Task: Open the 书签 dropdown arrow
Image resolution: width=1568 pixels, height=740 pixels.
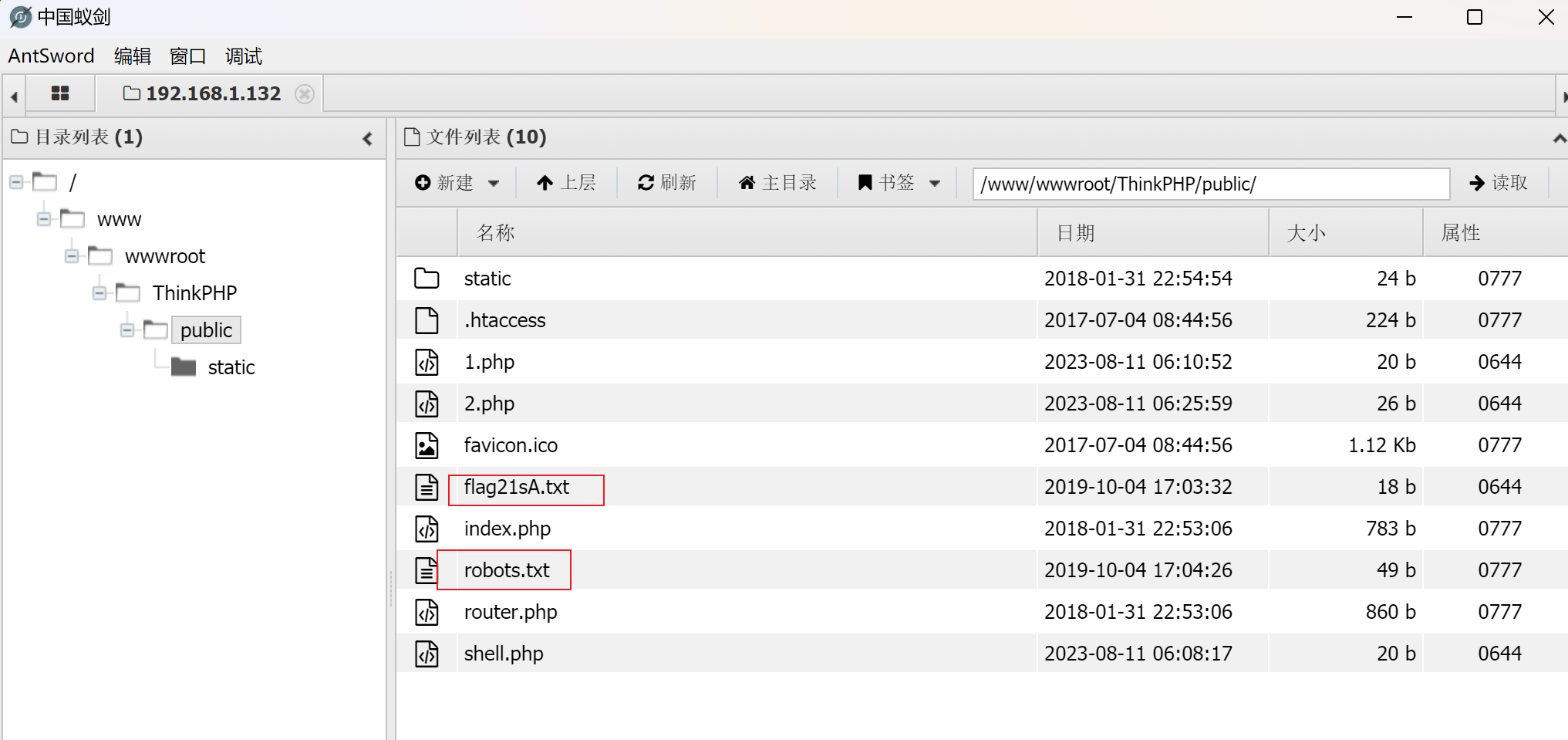Action: (x=935, y=184)
